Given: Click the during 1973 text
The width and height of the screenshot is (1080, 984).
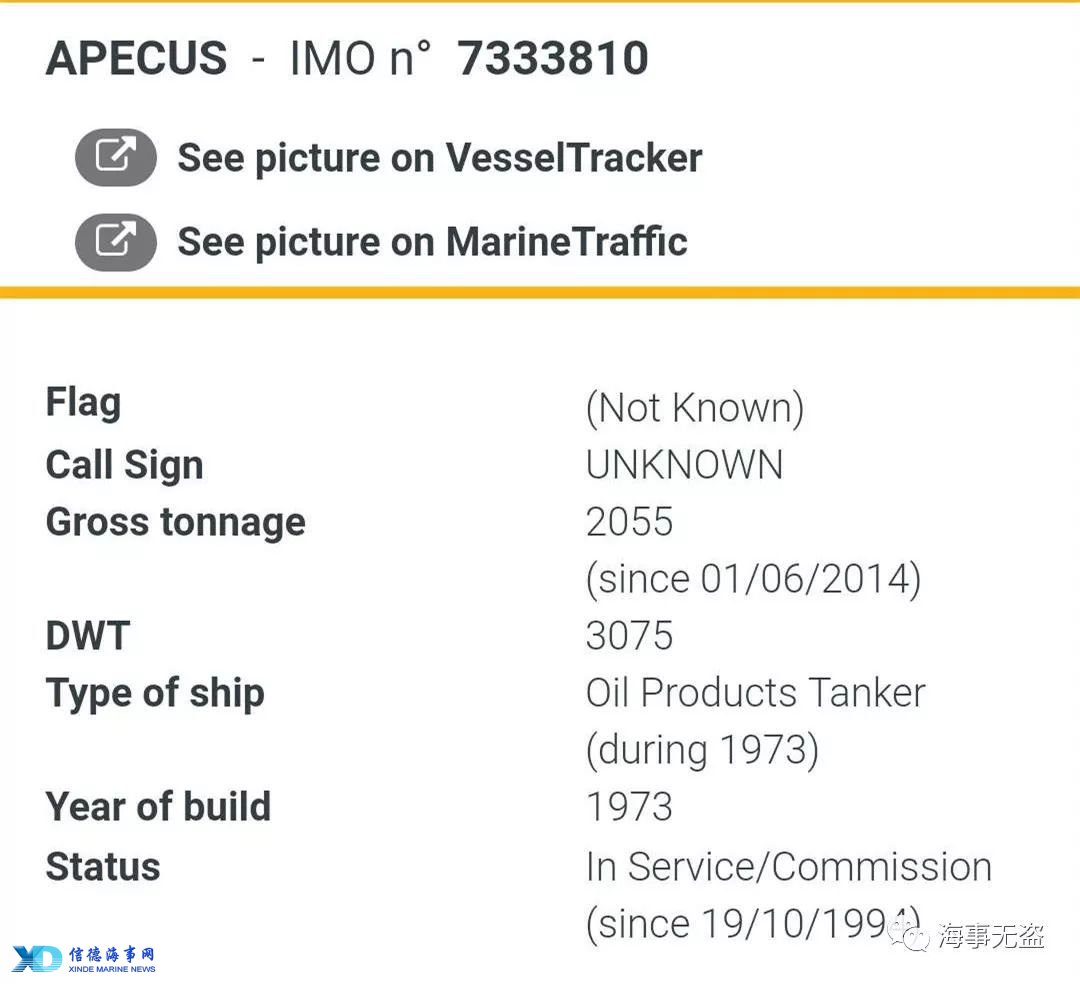Looking at the screenshot, I should (x=702, y=750).
